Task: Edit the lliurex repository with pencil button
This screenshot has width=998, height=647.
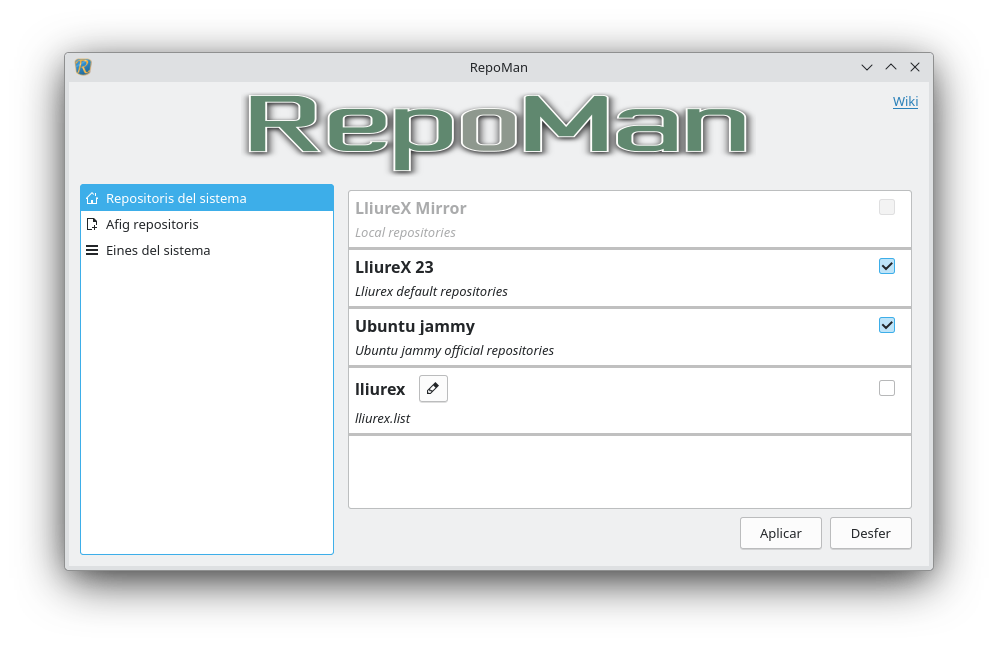Action: 433,389
